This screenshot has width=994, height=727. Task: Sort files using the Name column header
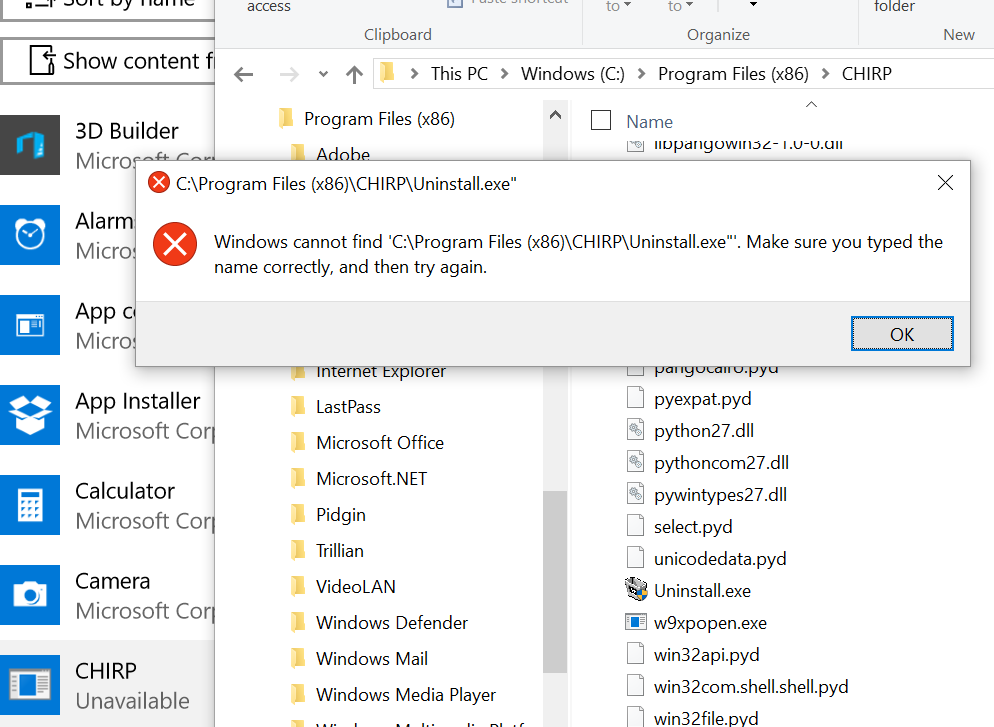(x=649, y=122)
